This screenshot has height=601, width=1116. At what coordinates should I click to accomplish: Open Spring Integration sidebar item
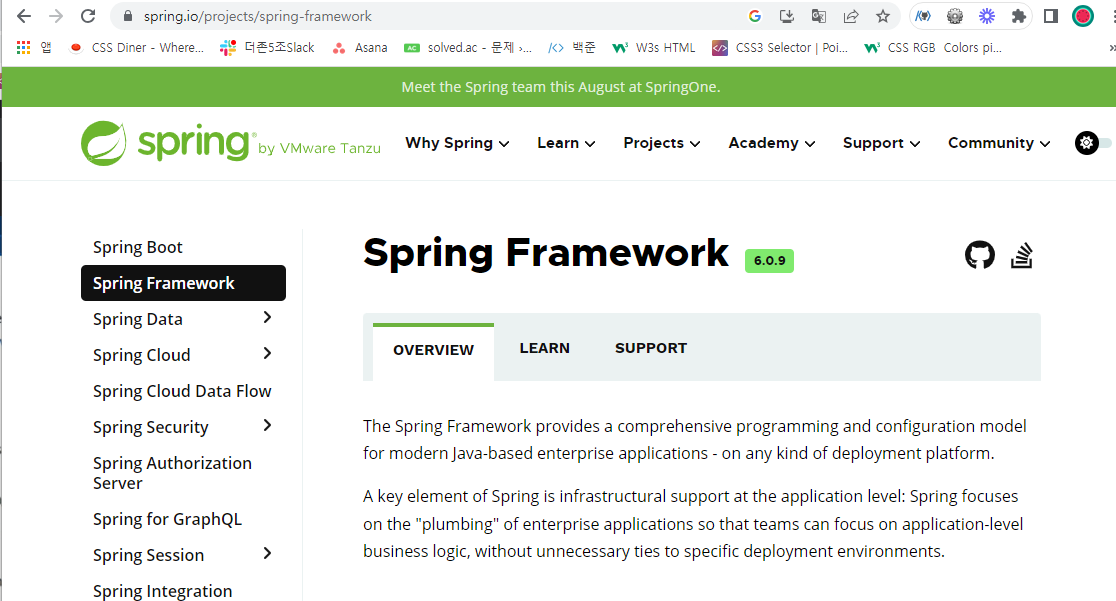click(162, 591)
